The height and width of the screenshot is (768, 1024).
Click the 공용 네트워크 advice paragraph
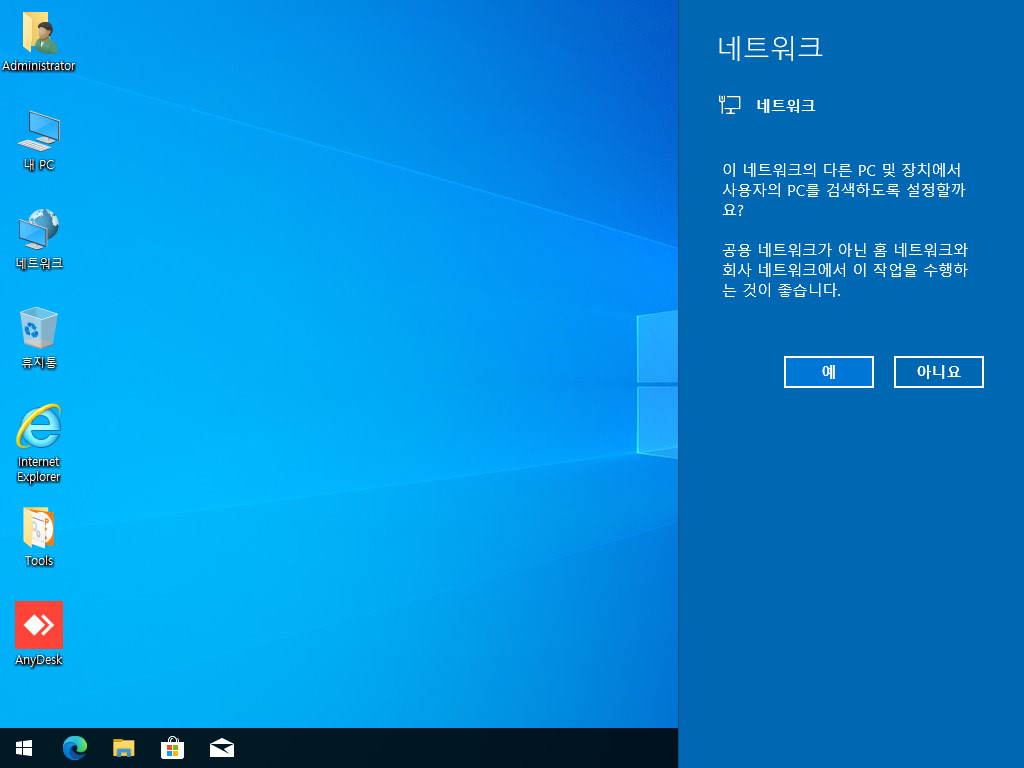844,270
